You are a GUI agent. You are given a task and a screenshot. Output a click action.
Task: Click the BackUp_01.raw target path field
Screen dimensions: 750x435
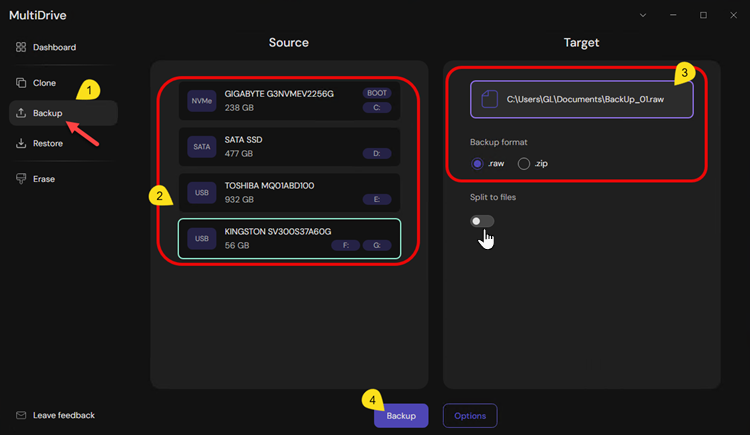tap(582, 99)
